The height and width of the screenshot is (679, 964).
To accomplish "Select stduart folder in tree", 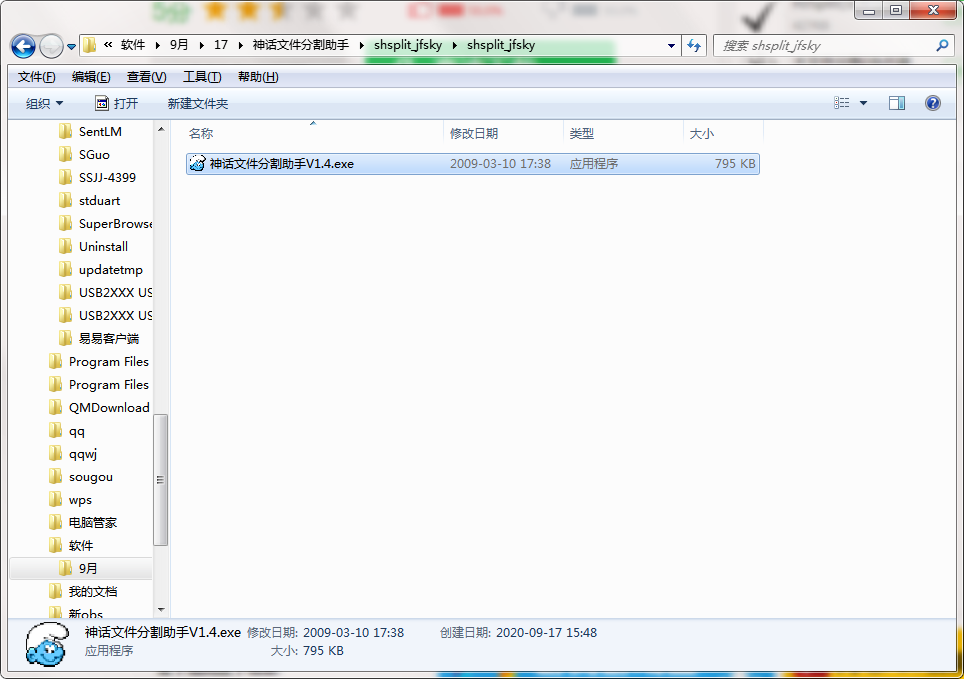I will click(99, 201).
